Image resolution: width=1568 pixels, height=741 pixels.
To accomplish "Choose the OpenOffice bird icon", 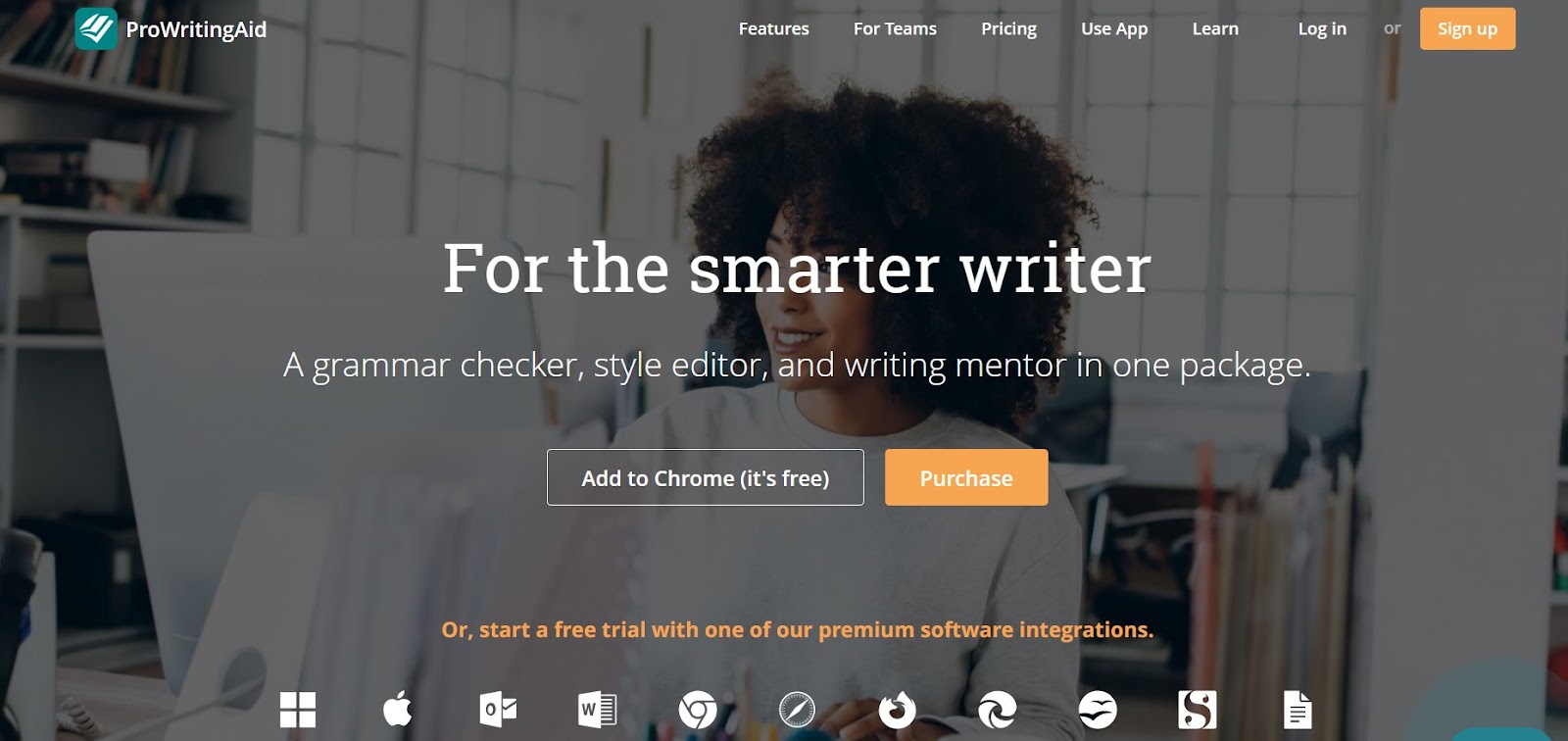I will 1098,710.
